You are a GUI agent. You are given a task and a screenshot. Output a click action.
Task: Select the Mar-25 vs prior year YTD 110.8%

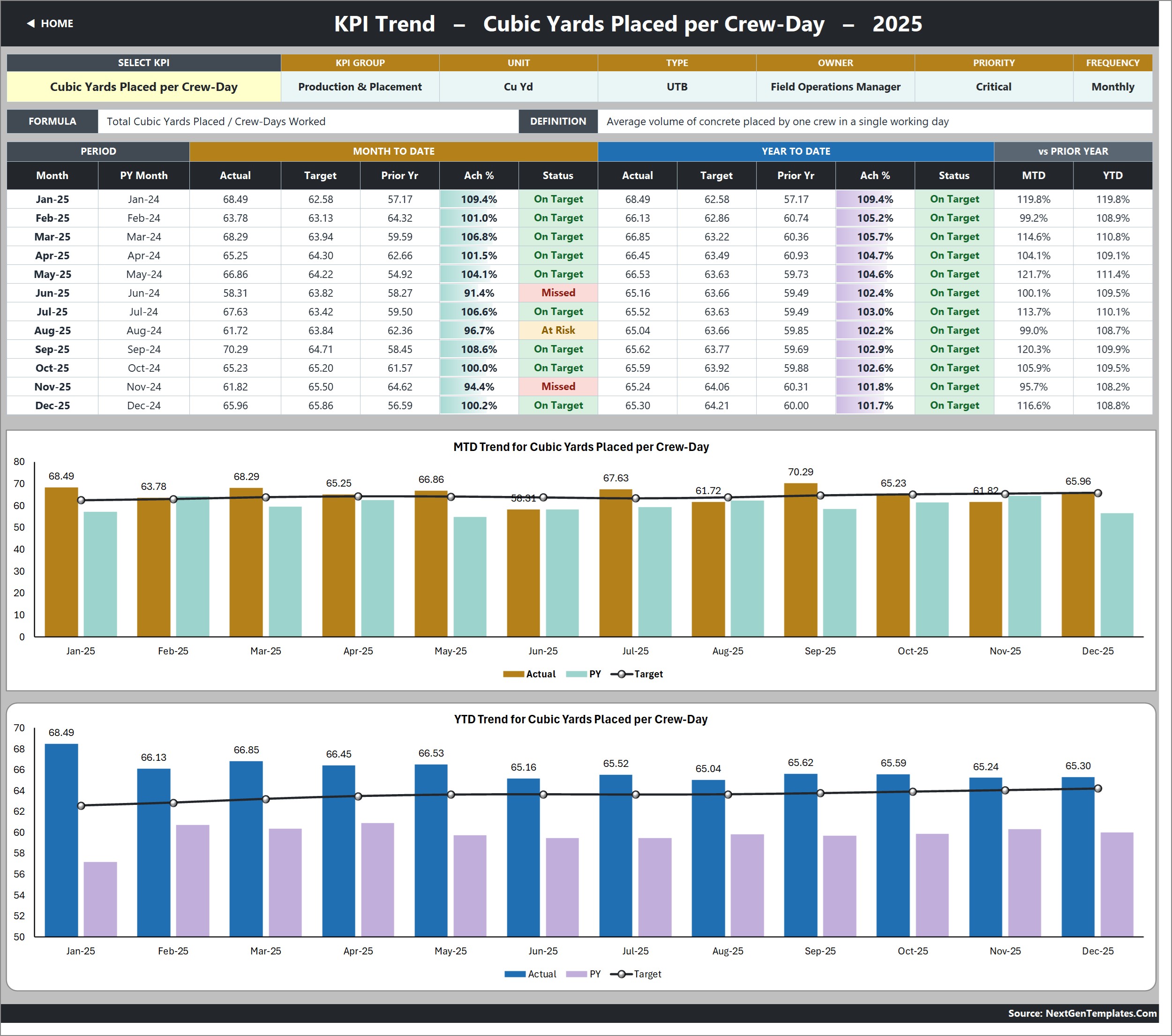pyautogui.click(x=1112, y=237)
